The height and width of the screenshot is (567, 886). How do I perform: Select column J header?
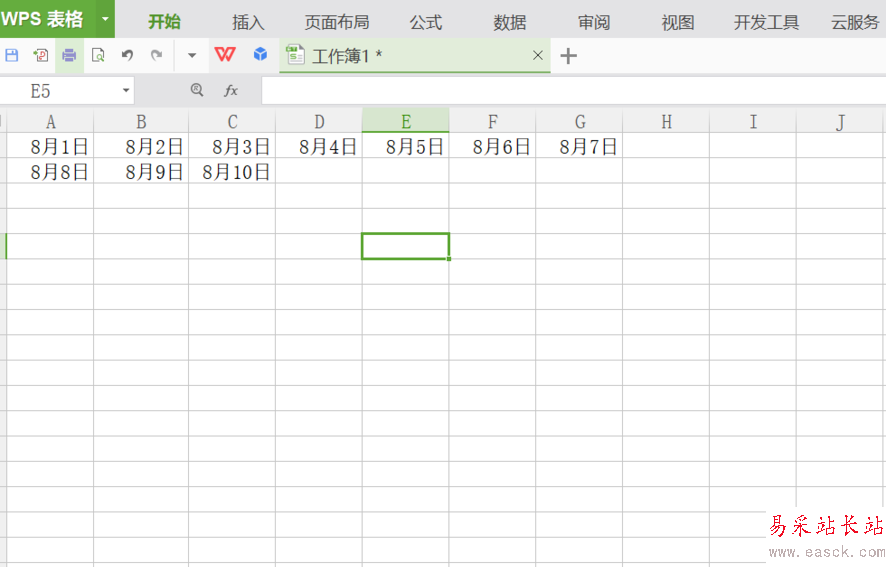click(841, 122)
